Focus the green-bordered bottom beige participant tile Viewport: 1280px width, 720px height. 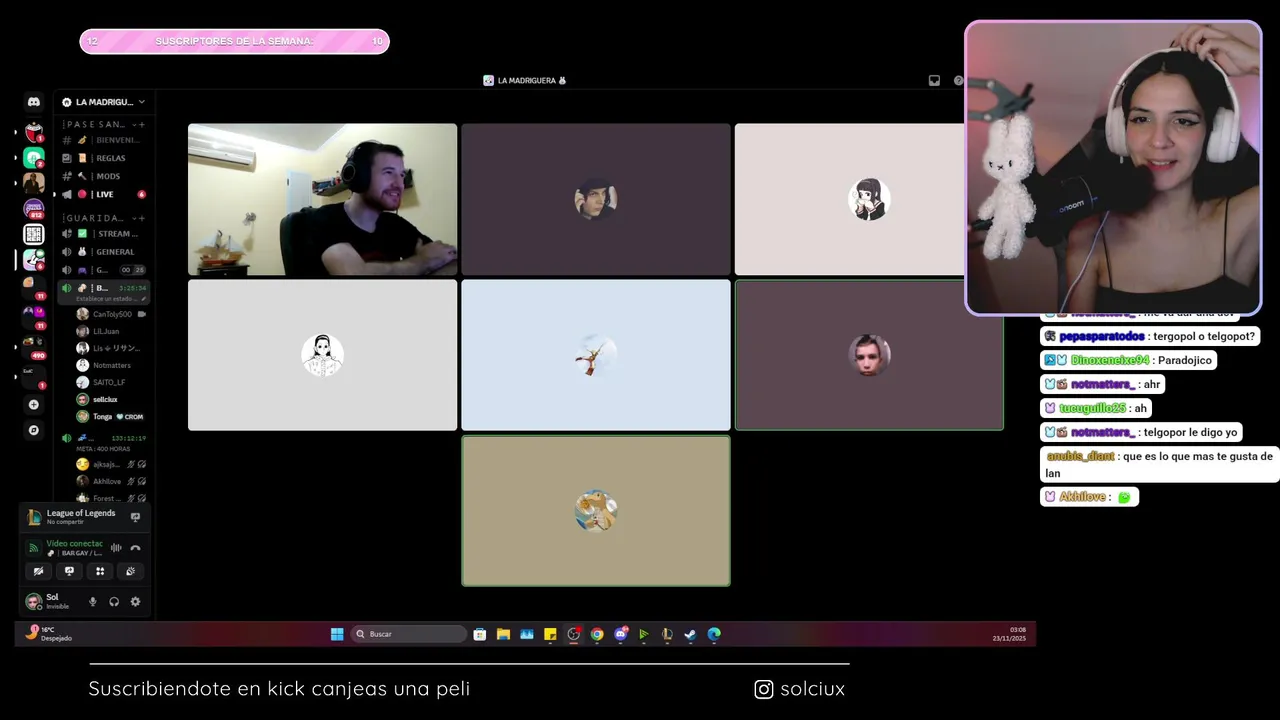596,511
